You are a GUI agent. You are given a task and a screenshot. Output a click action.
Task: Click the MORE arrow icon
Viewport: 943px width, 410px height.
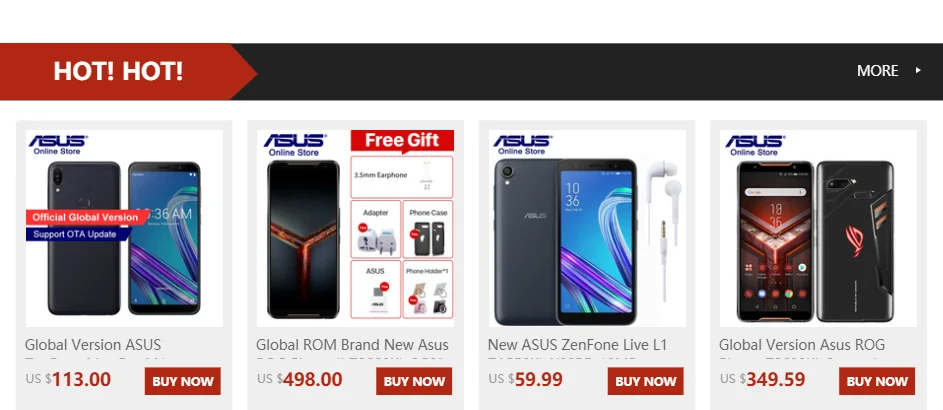point(918,70)
